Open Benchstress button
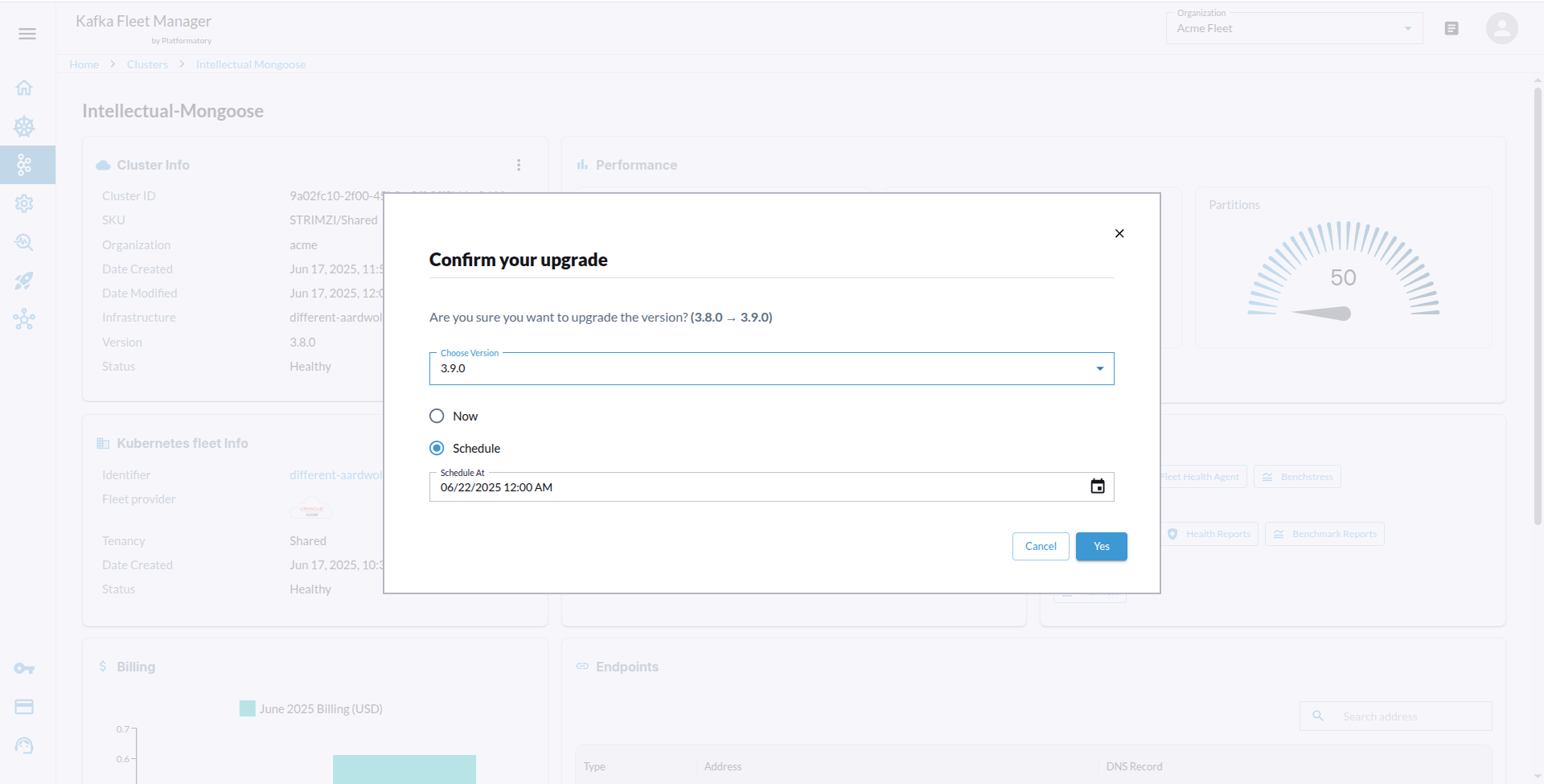 point(1297,477)
